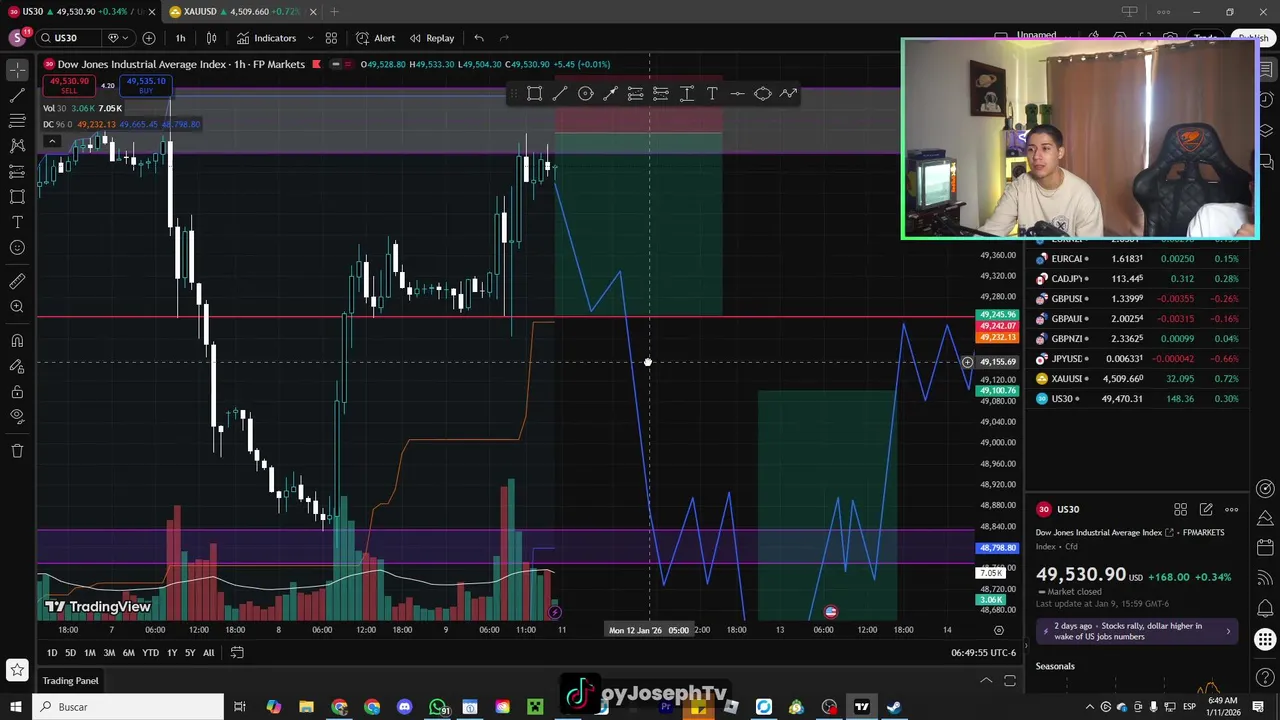
Task: Open the chart type candles selector
Action: point(211,38)
